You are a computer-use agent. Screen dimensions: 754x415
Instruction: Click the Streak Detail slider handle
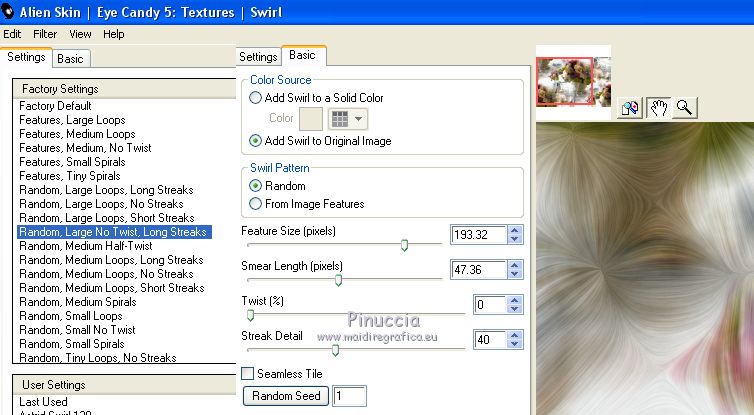335,351
